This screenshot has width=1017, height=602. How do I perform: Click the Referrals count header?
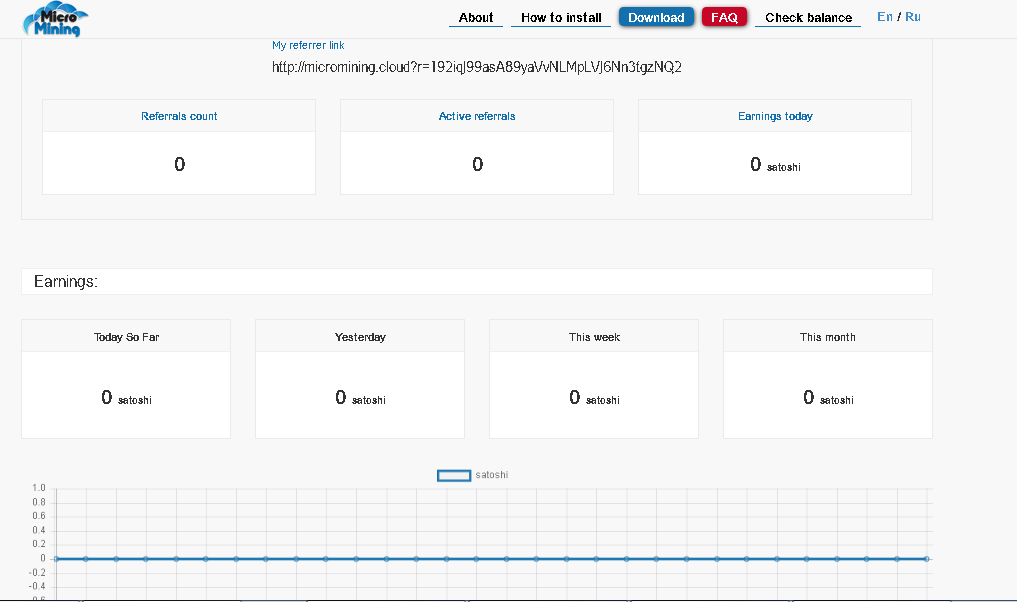(179, 116)
